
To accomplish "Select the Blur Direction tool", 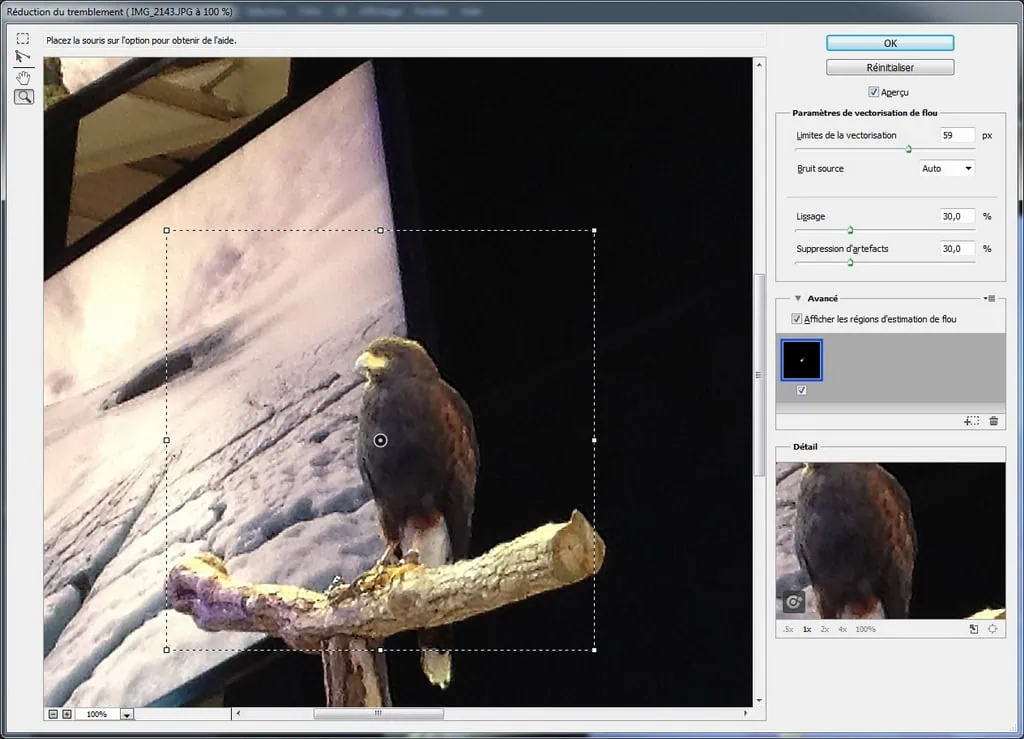I will pyautogui.click(x=23, y=58).
